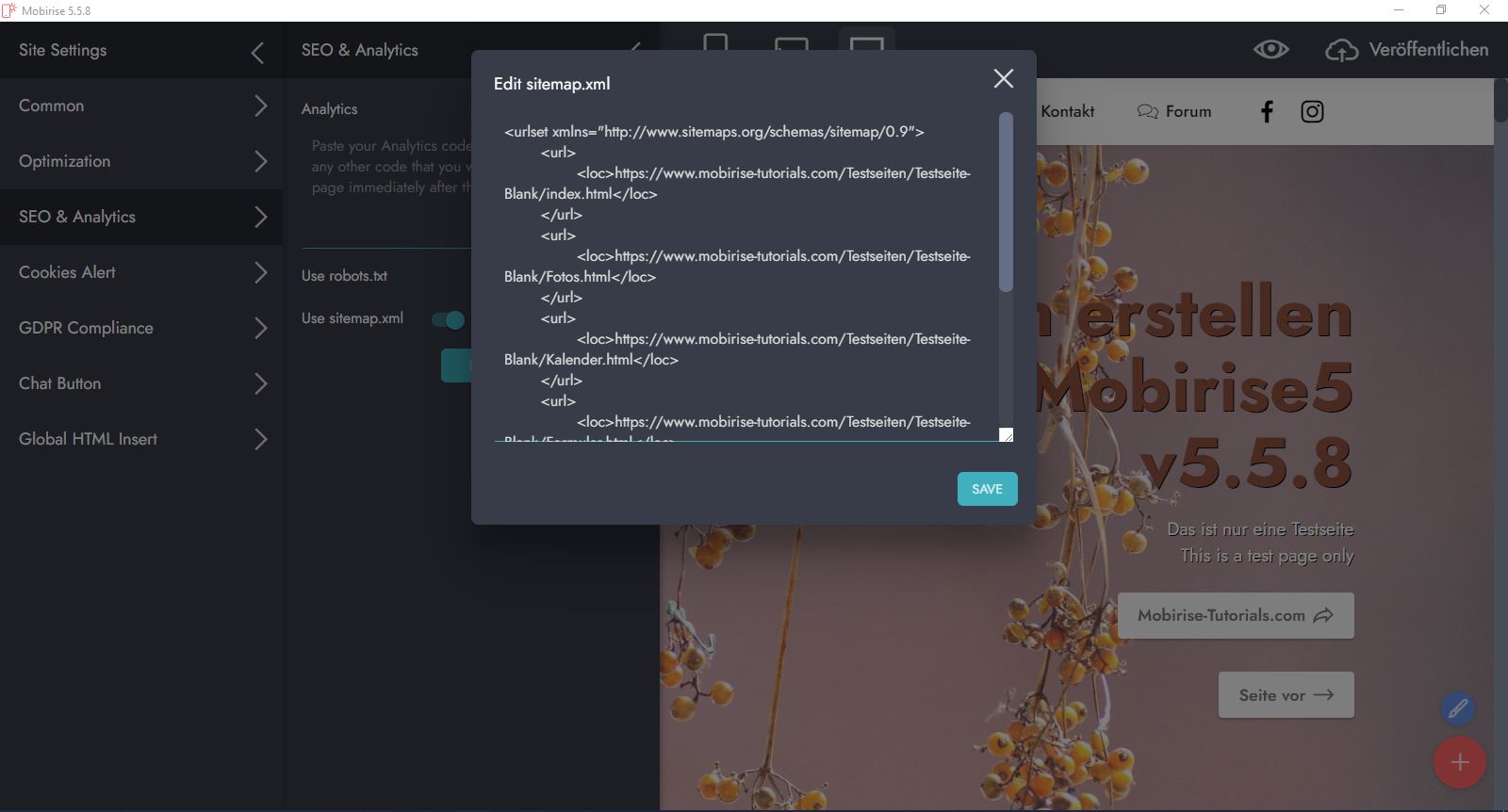Click the red plus add block button
Image resolution: width=1508 pixels, height=812 pixels.
[x=1459, y=762]
